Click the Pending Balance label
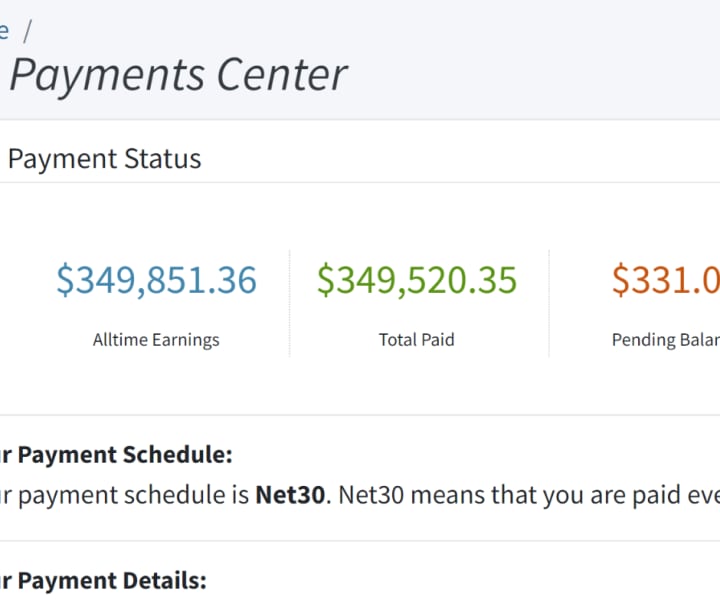This screenshot has height=604, width=720. coord(666,340)
